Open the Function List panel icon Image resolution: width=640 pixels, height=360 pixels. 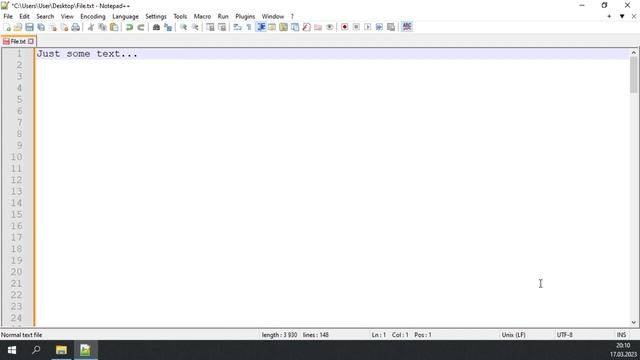(307, 27)
